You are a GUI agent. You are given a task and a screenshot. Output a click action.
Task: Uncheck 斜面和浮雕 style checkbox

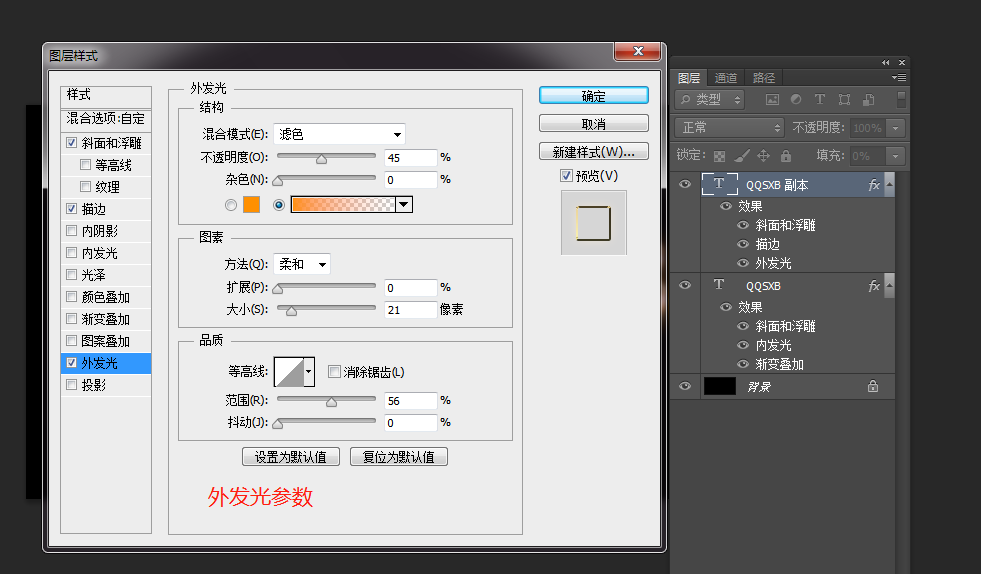coord(71,143)
